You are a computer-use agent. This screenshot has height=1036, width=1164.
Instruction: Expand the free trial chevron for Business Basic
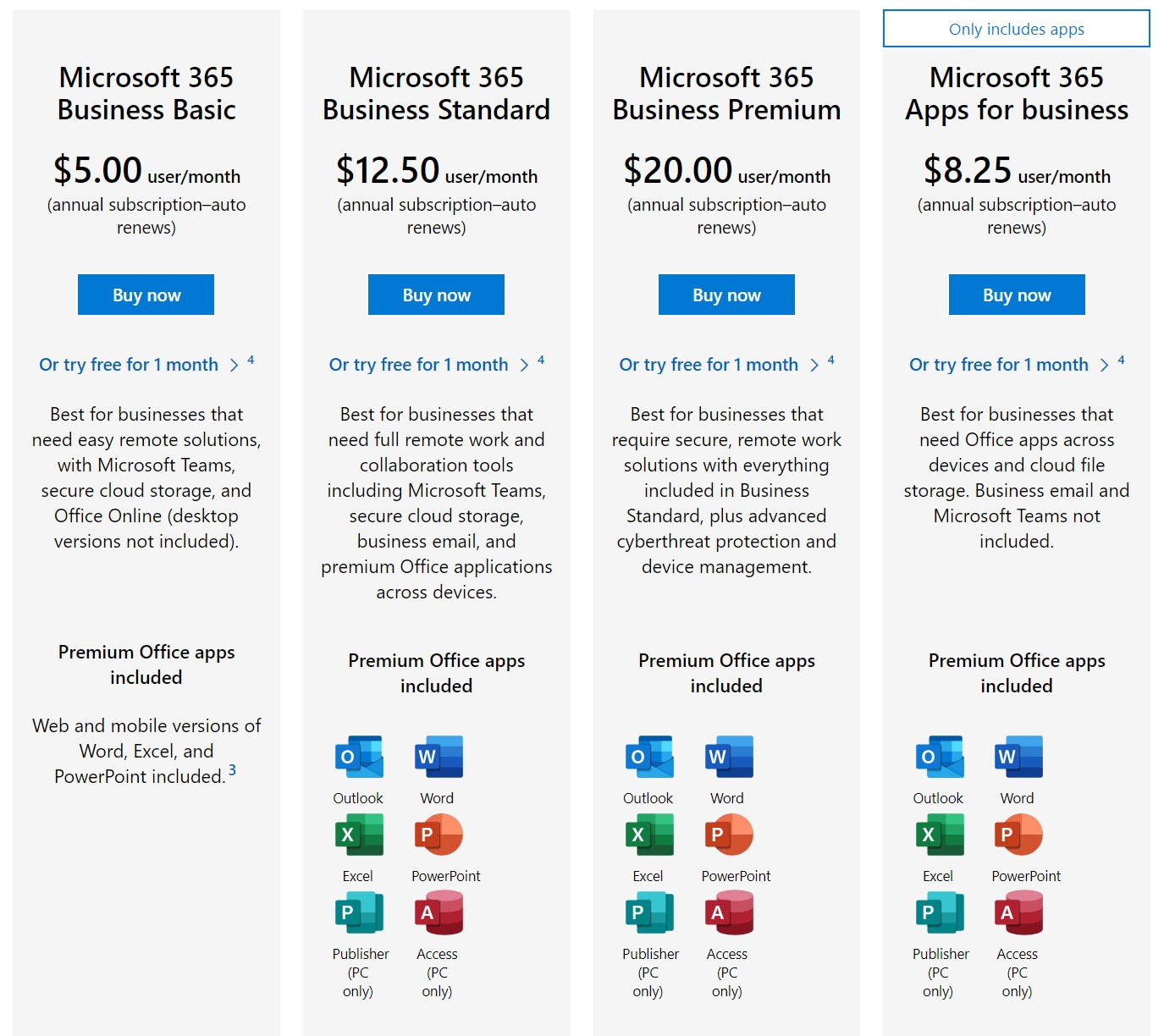[x=234, y=364]
